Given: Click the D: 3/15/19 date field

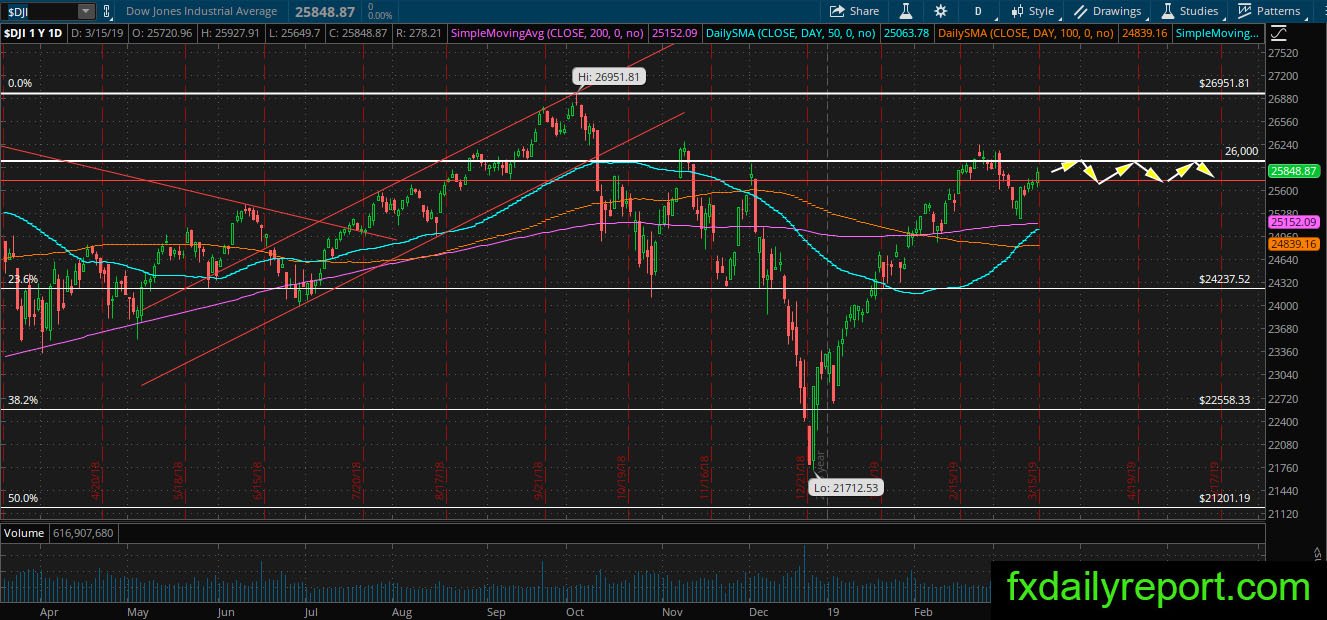Looking at the screenshot, I should 100,33.
